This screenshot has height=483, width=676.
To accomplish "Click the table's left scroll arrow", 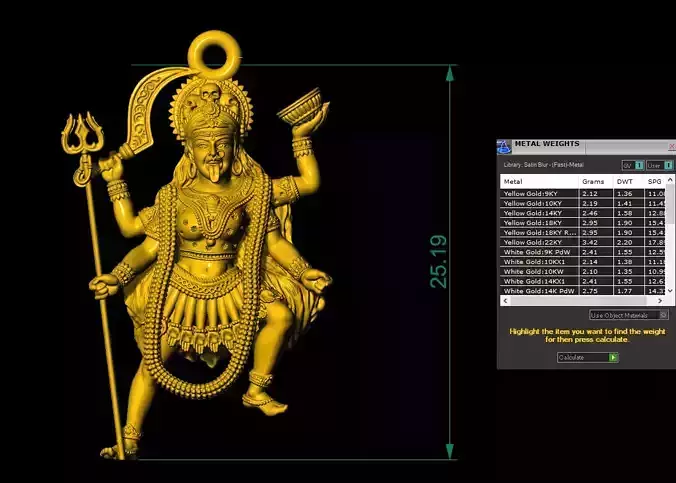I will pos(505,301).
